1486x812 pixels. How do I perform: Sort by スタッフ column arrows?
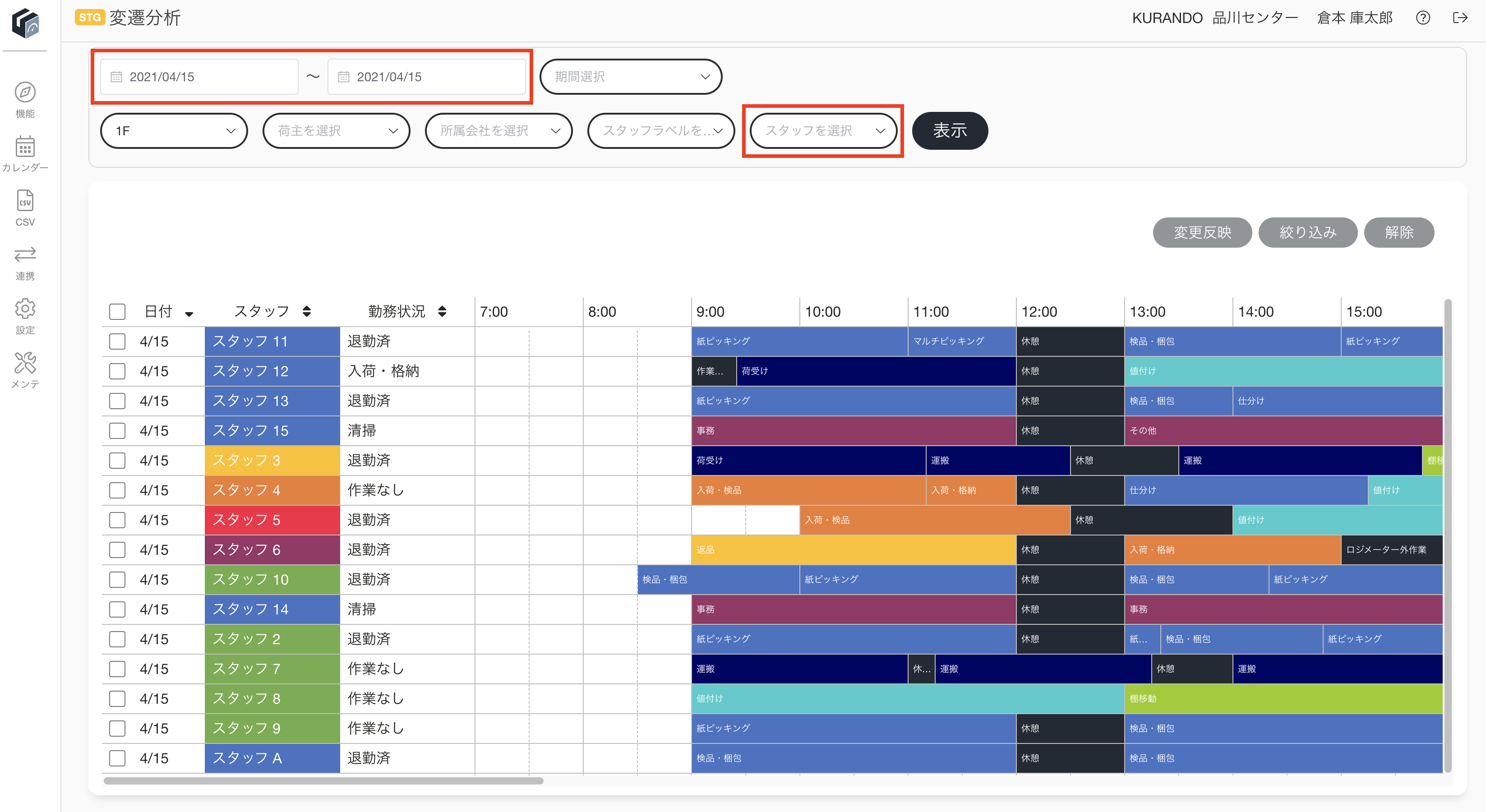[x=307, y=311]
